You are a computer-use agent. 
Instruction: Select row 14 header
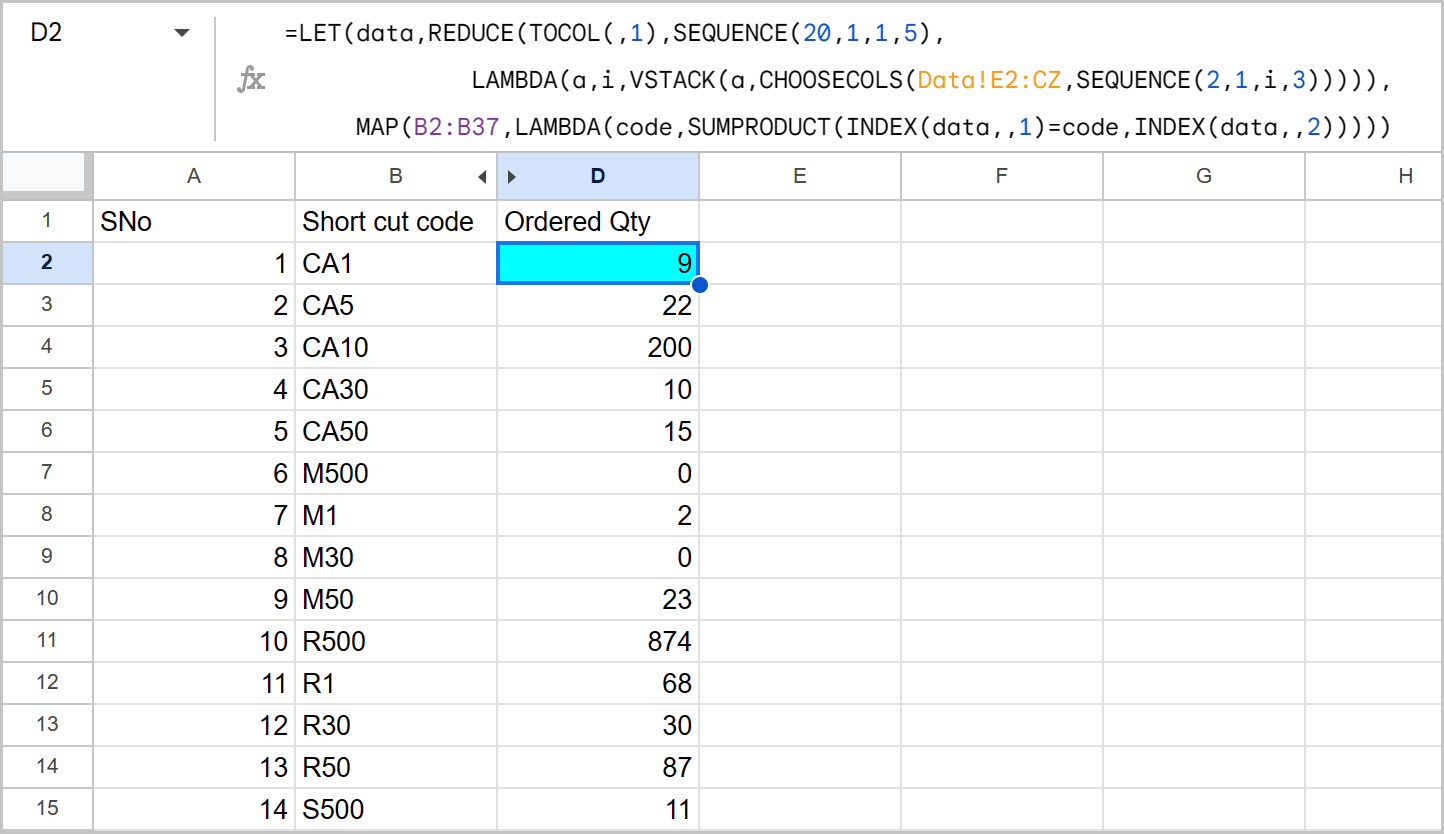click(47, 766)
